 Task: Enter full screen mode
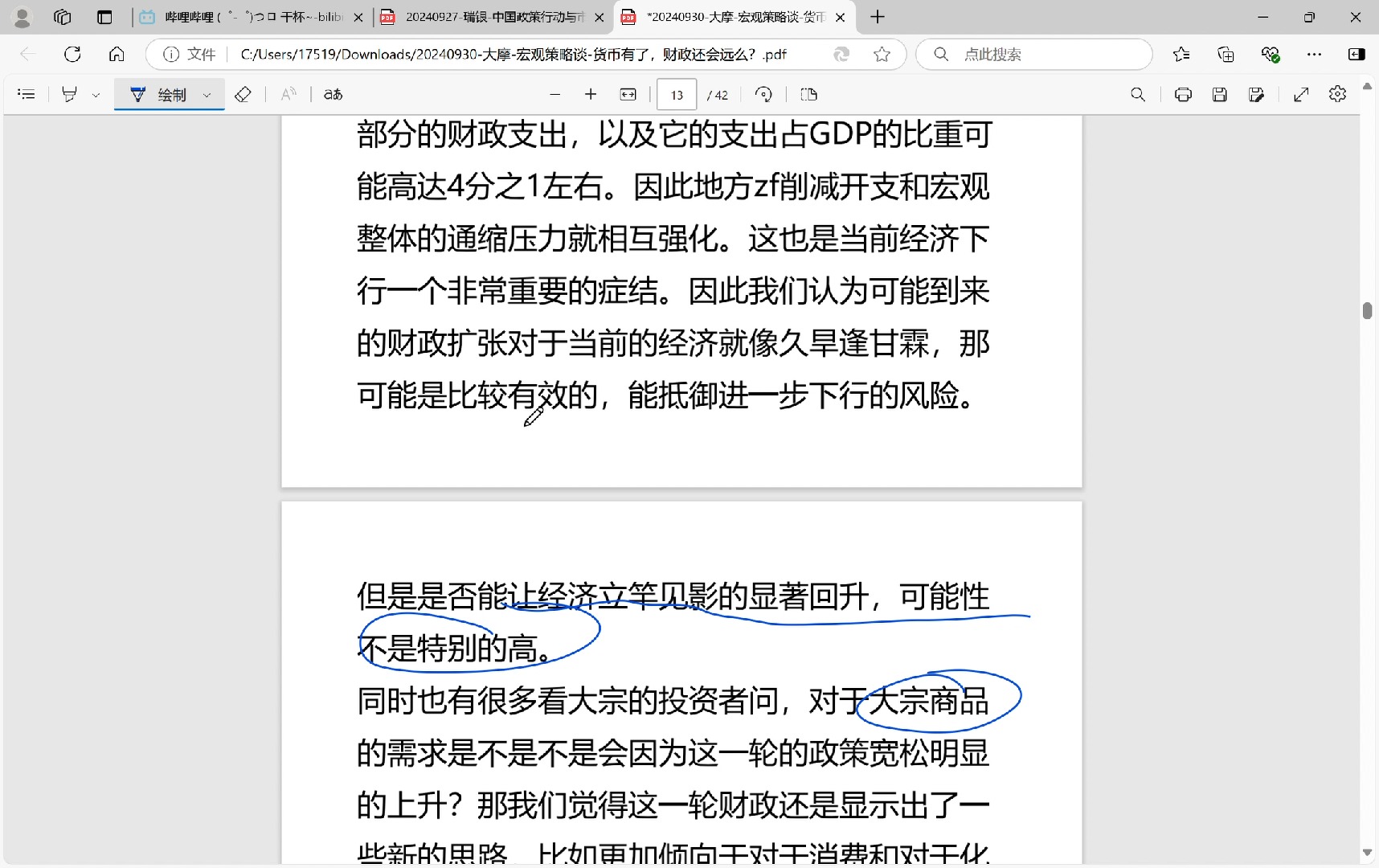tap(1301, 95)
